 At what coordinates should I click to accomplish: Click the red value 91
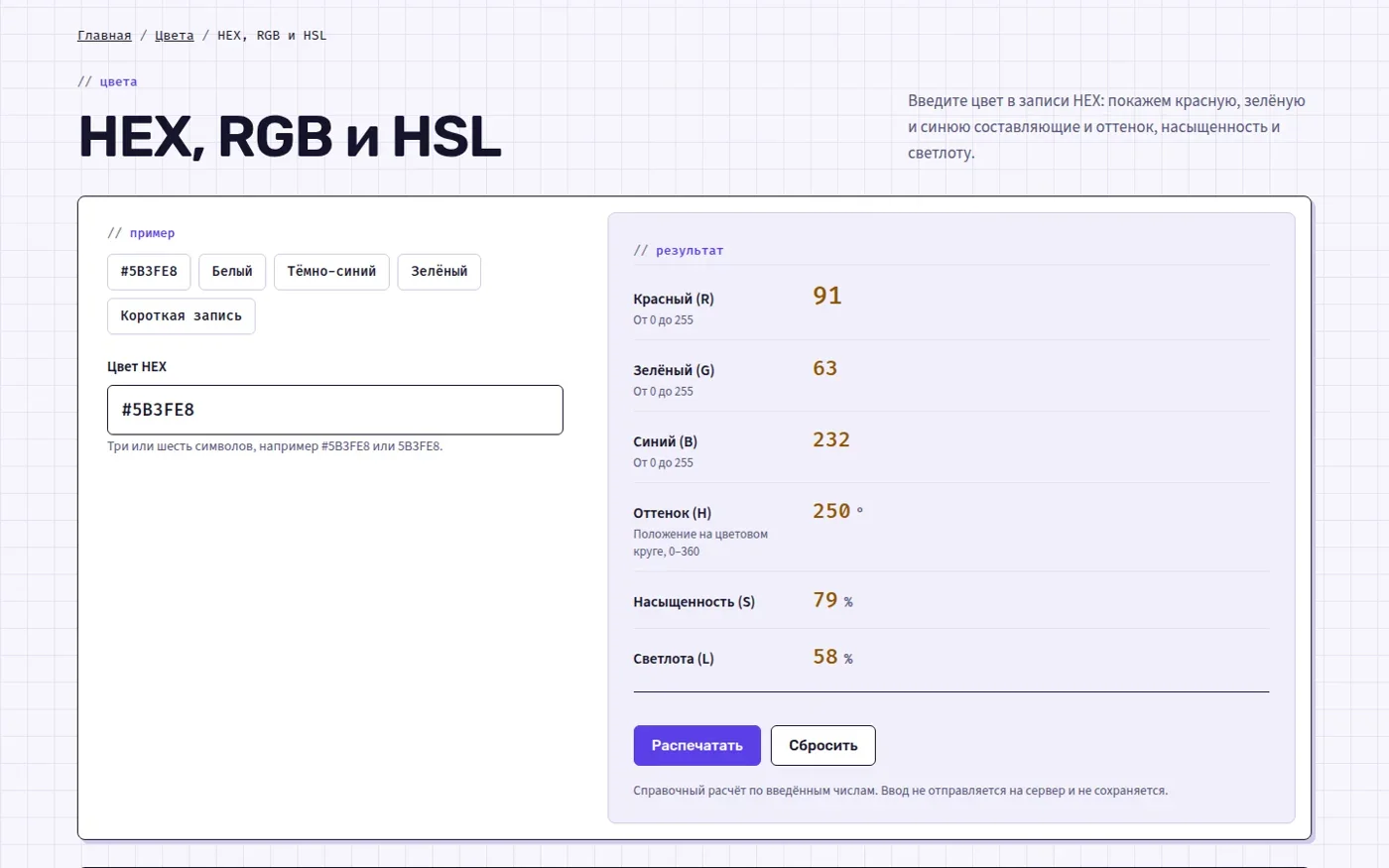click(x=827, y=296)
